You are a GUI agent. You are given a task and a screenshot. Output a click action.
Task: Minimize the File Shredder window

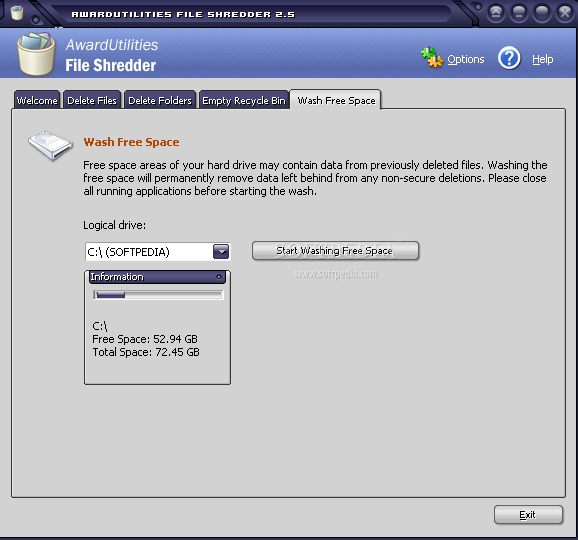point(519,13)
